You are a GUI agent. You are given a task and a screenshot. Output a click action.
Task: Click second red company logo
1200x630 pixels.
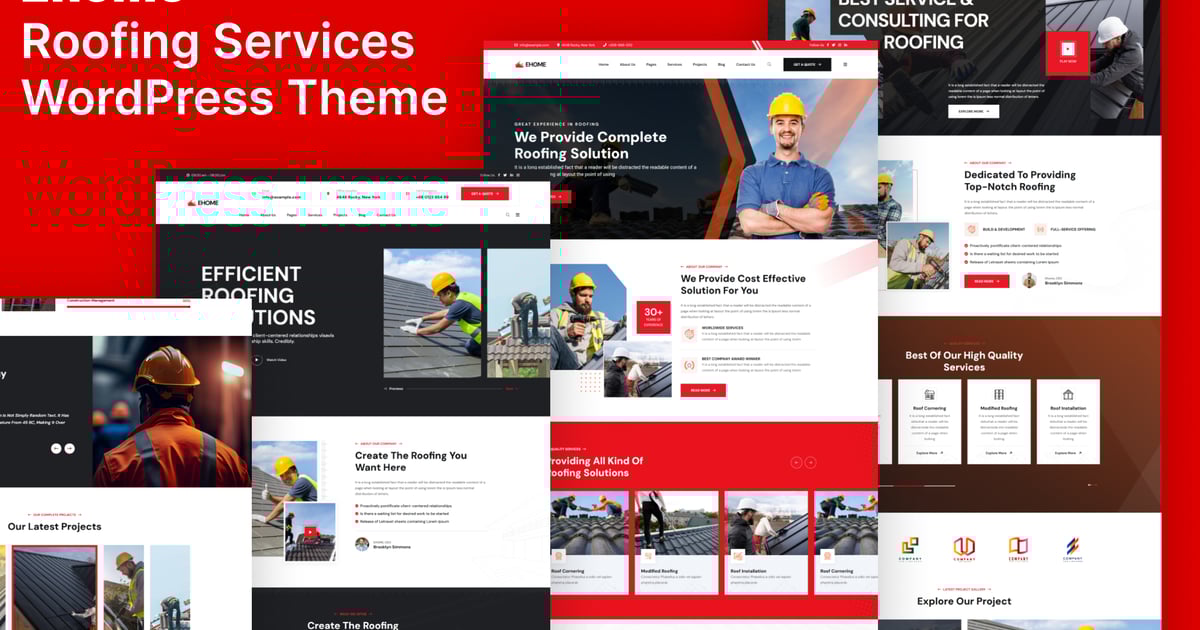(x=964, y=549)
